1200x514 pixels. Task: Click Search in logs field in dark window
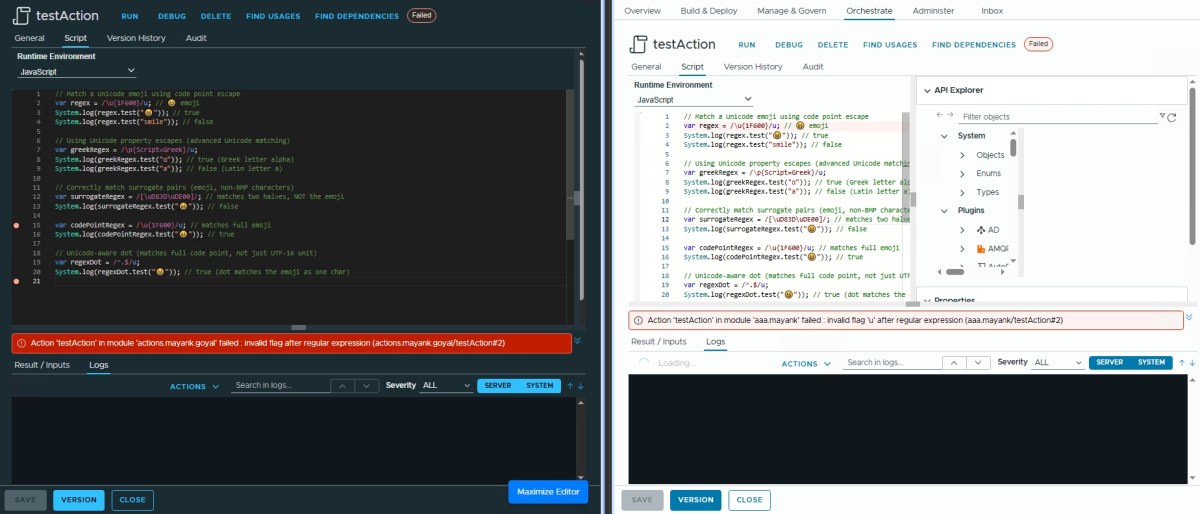click(279, 385)
